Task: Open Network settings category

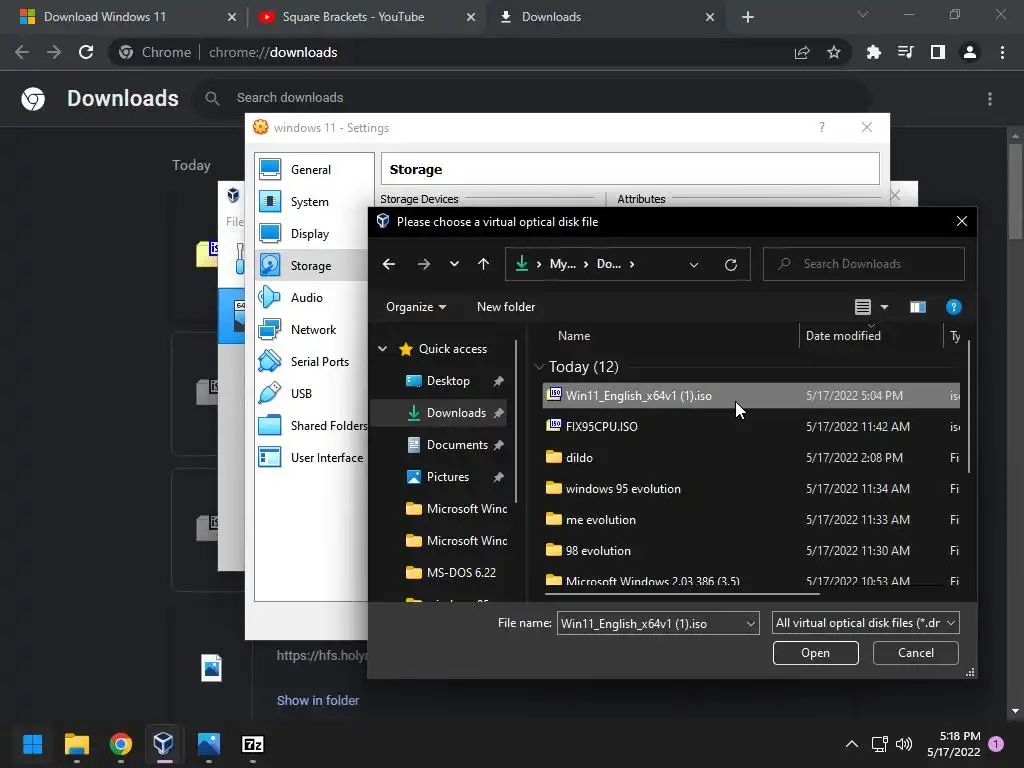Action: point(313,330)
